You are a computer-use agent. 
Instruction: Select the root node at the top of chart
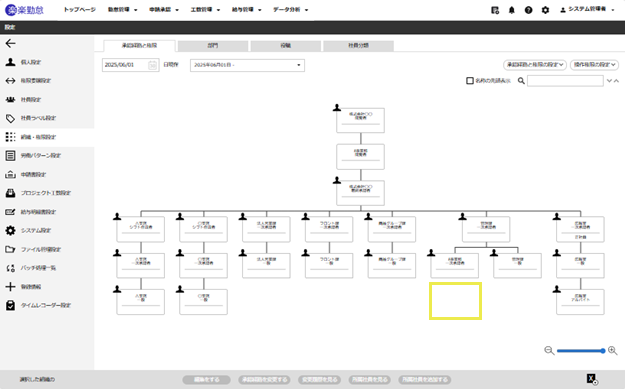coord(361,120)
